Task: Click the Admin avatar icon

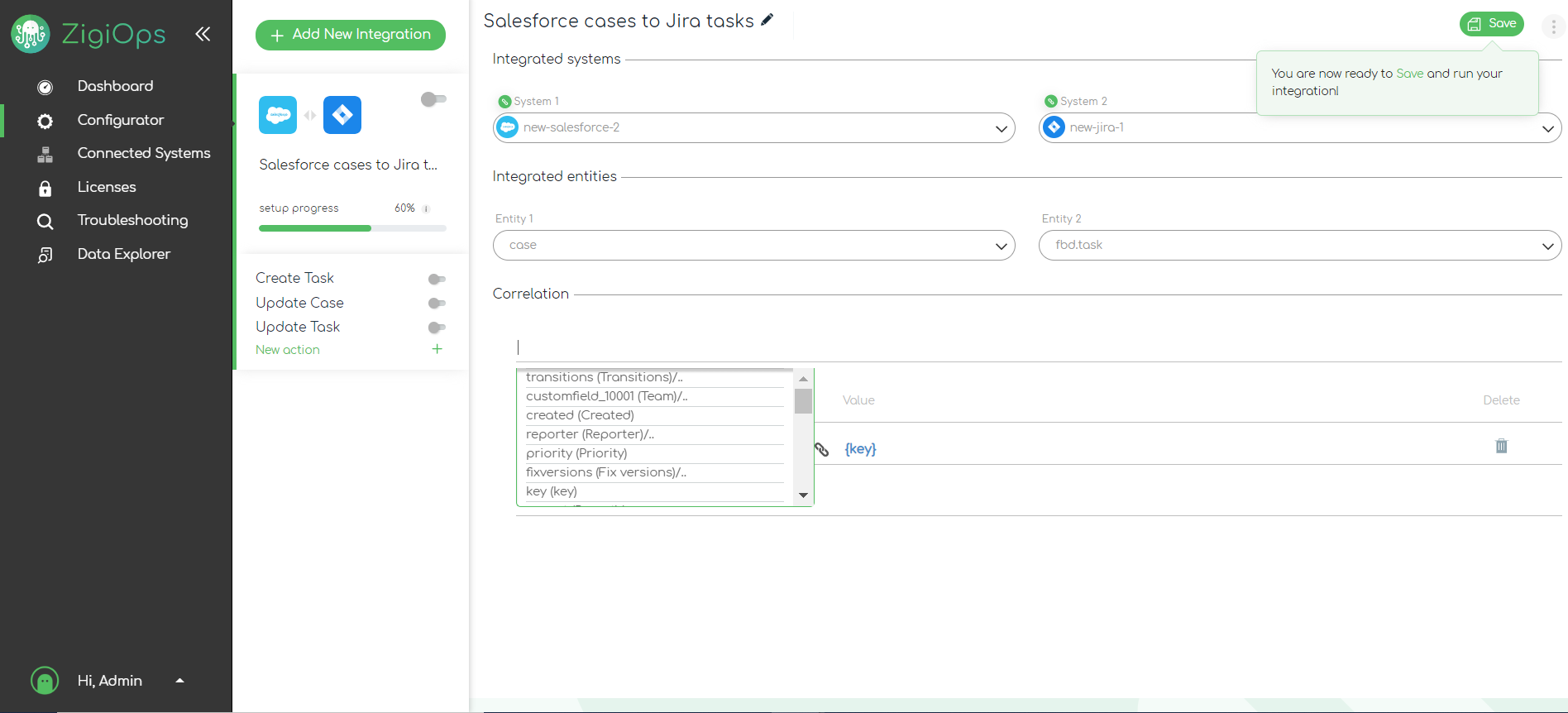Action: 45,681
